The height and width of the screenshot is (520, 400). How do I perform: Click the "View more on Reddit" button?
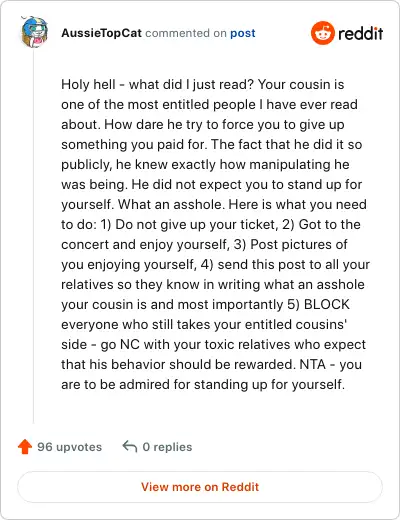pyautogui.click(x=200, y=487)
